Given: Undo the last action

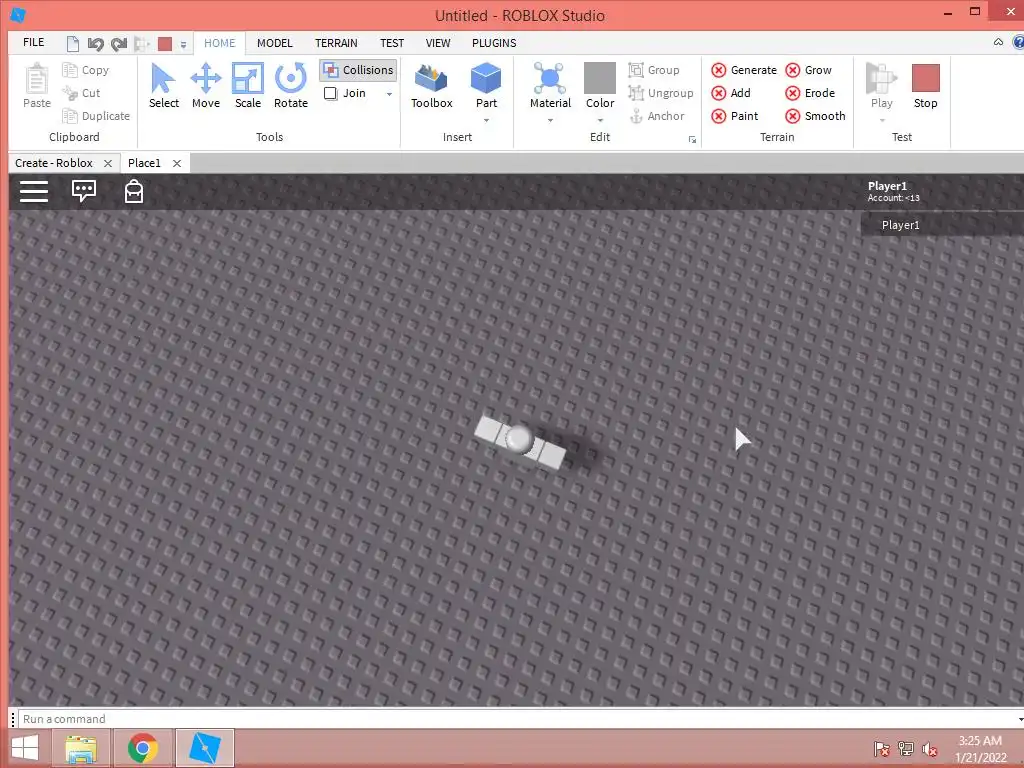Looking at the screenshot, I should click(95, 44).
